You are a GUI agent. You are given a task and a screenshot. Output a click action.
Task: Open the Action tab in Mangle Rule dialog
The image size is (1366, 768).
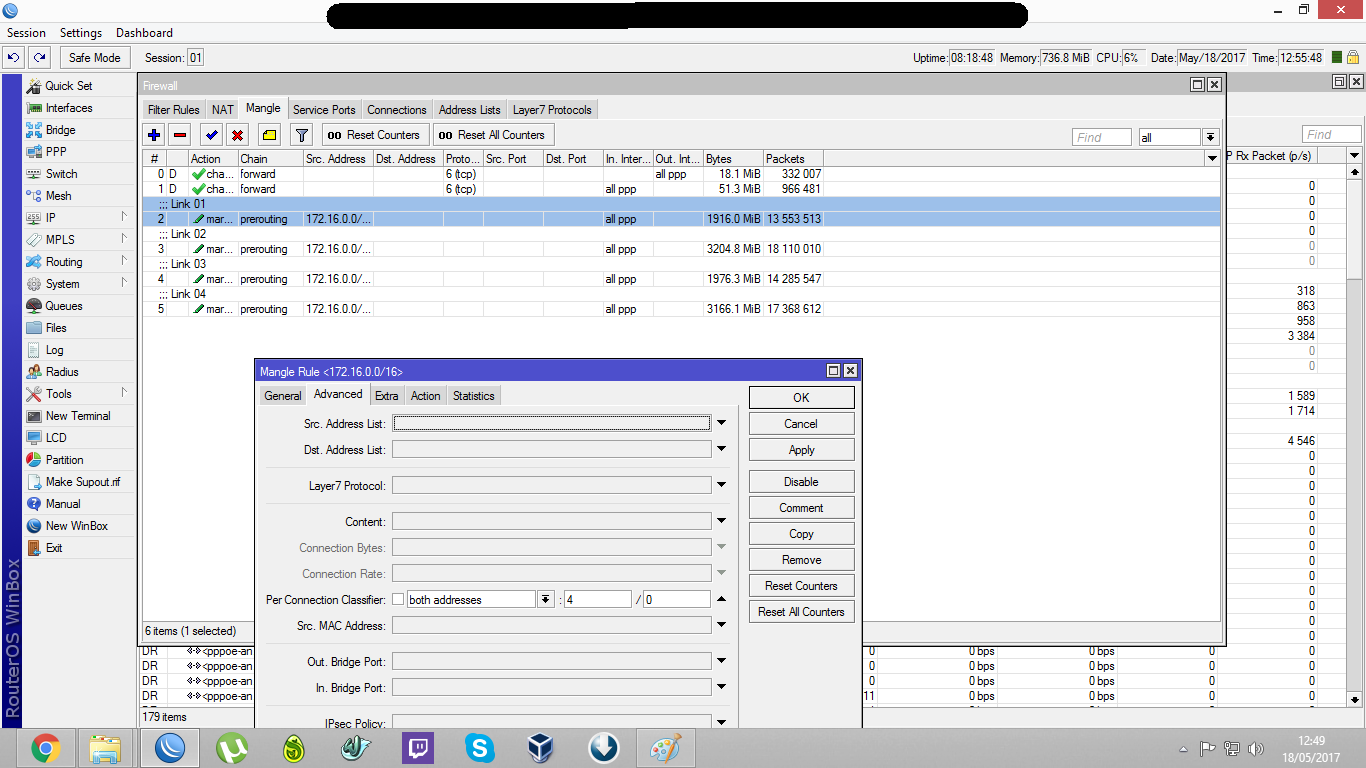[425, 396]
